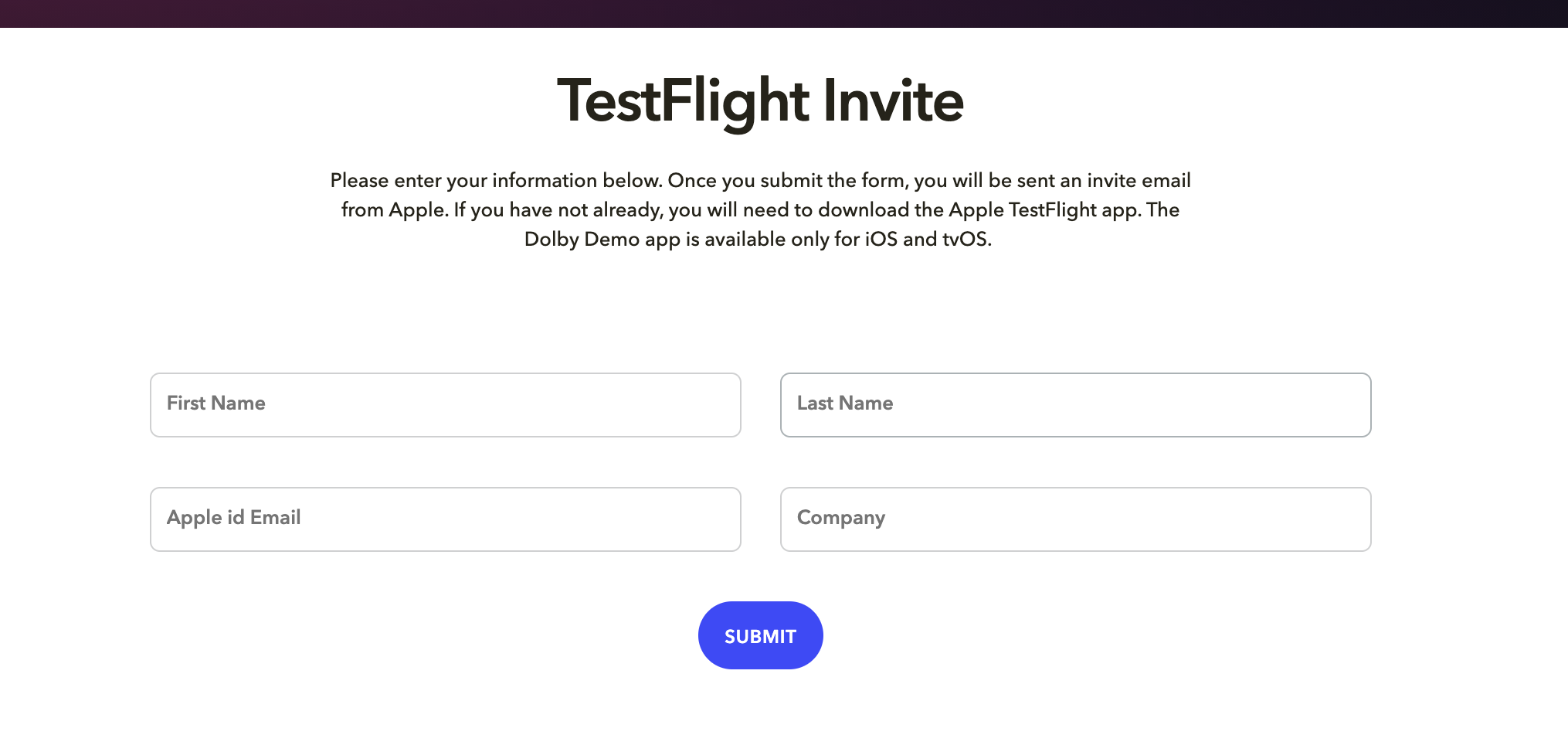Screen dimensions: 1568x742
Task: Click the "iOS" text in the description
Action: (881, 240)
